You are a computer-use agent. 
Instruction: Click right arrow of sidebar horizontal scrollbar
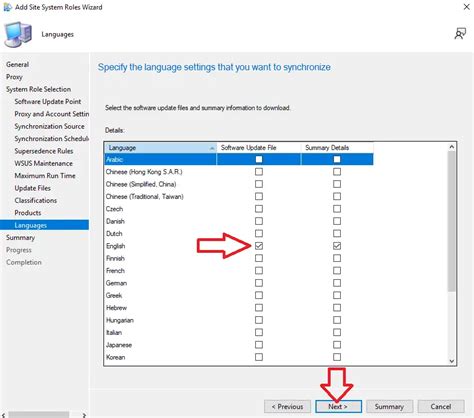(x=84, y=415)
